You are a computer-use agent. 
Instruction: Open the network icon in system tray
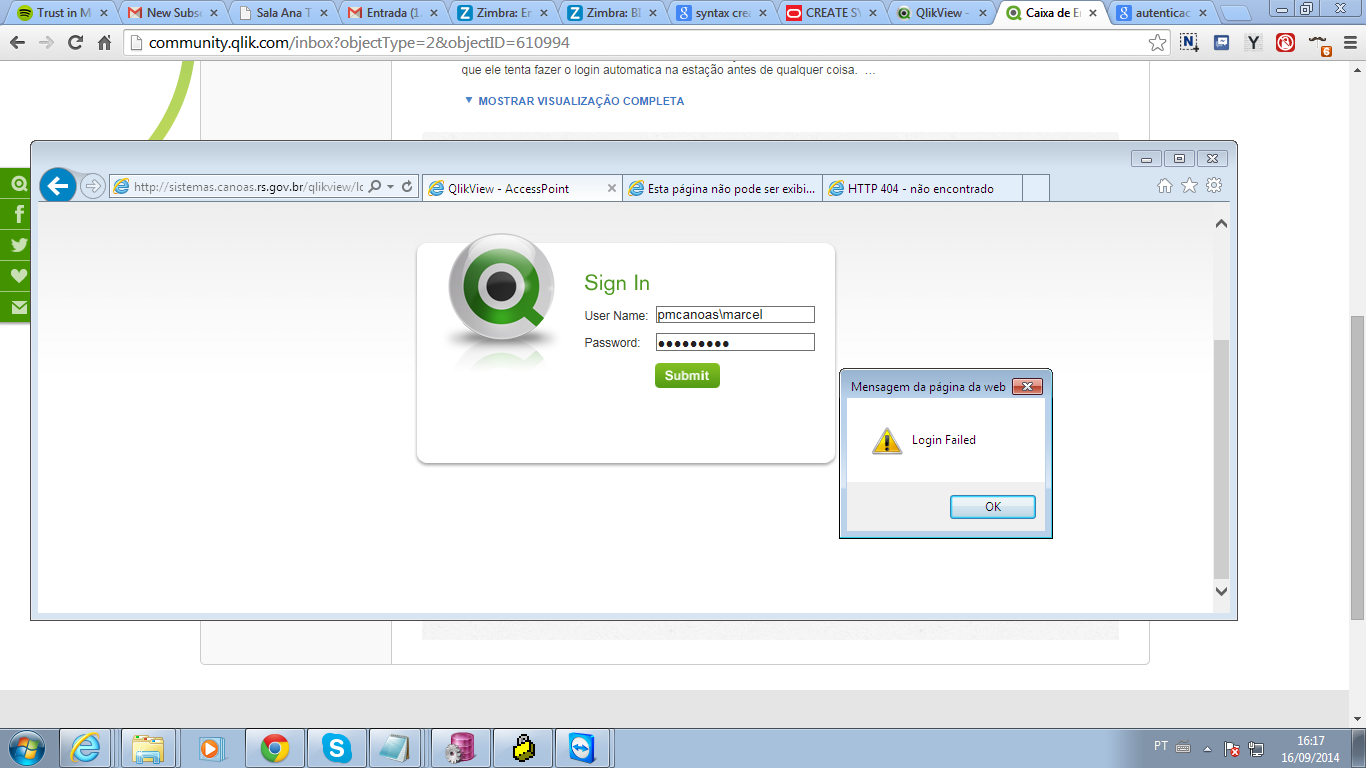click(1257, 748)
